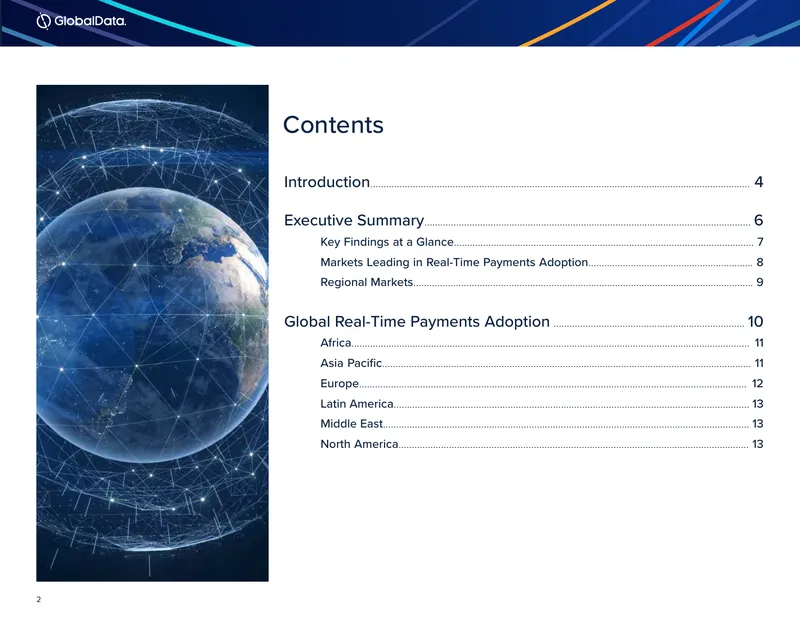Click page number 4 beside Introduction
The image size is (800, 618).
[759, 182]
